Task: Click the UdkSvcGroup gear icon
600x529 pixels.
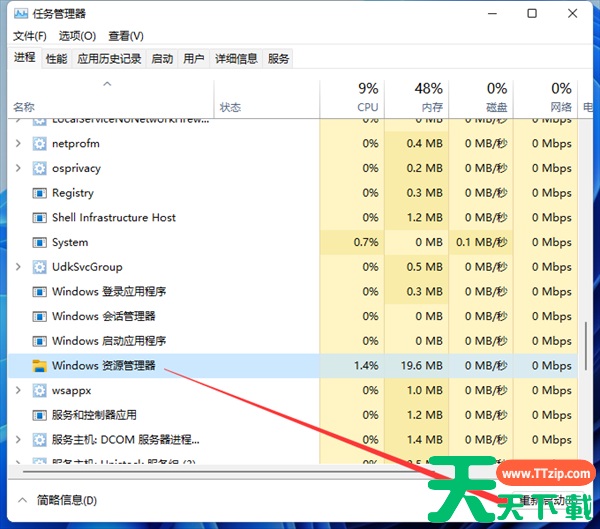Action: pyautogui.click(x=39, y=267)
